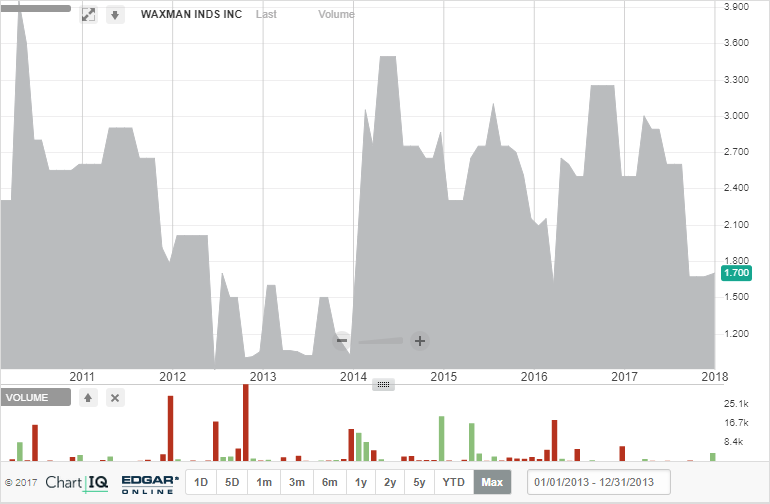Expand chart to full screen
This screenshot has width=770, height=504.
pyautogui.click(x=88, y=15)
